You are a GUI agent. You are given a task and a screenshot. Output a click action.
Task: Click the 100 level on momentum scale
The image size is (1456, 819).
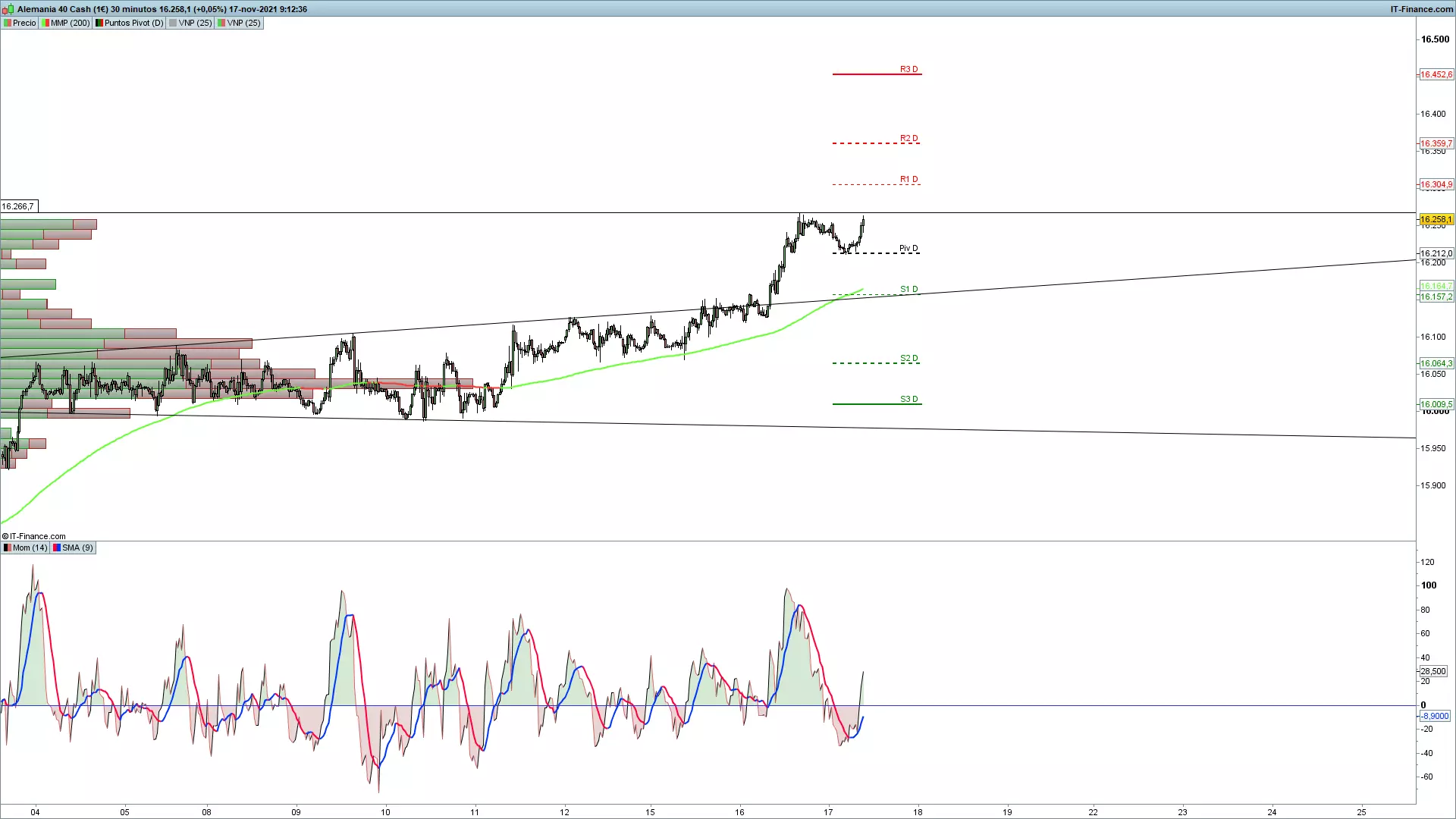point(1429,585)
